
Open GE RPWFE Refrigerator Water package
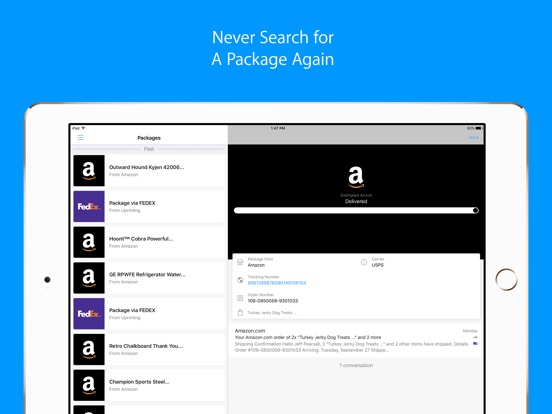[x=149, y=278]
